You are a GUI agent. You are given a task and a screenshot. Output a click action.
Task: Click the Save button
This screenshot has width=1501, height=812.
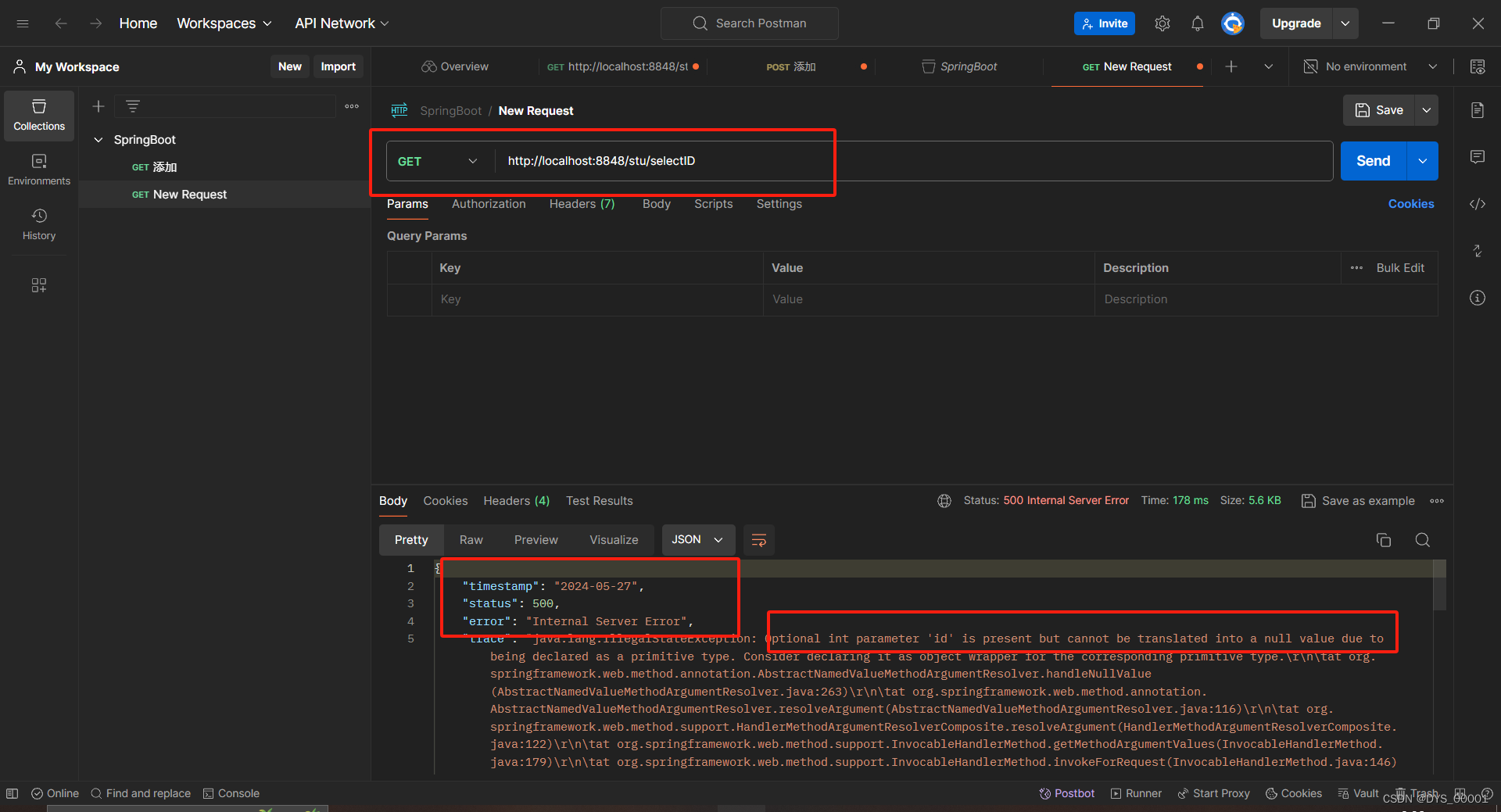pyautogui.click(x=1379, y=110)
